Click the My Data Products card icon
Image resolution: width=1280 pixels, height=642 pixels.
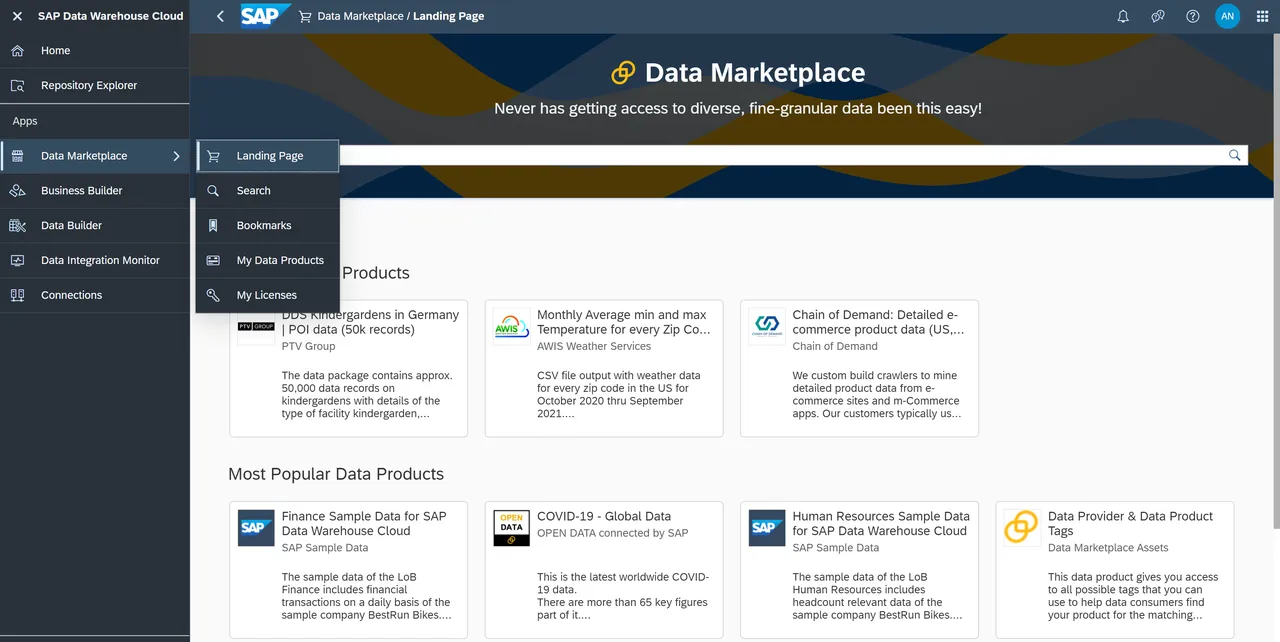(213, 261)
